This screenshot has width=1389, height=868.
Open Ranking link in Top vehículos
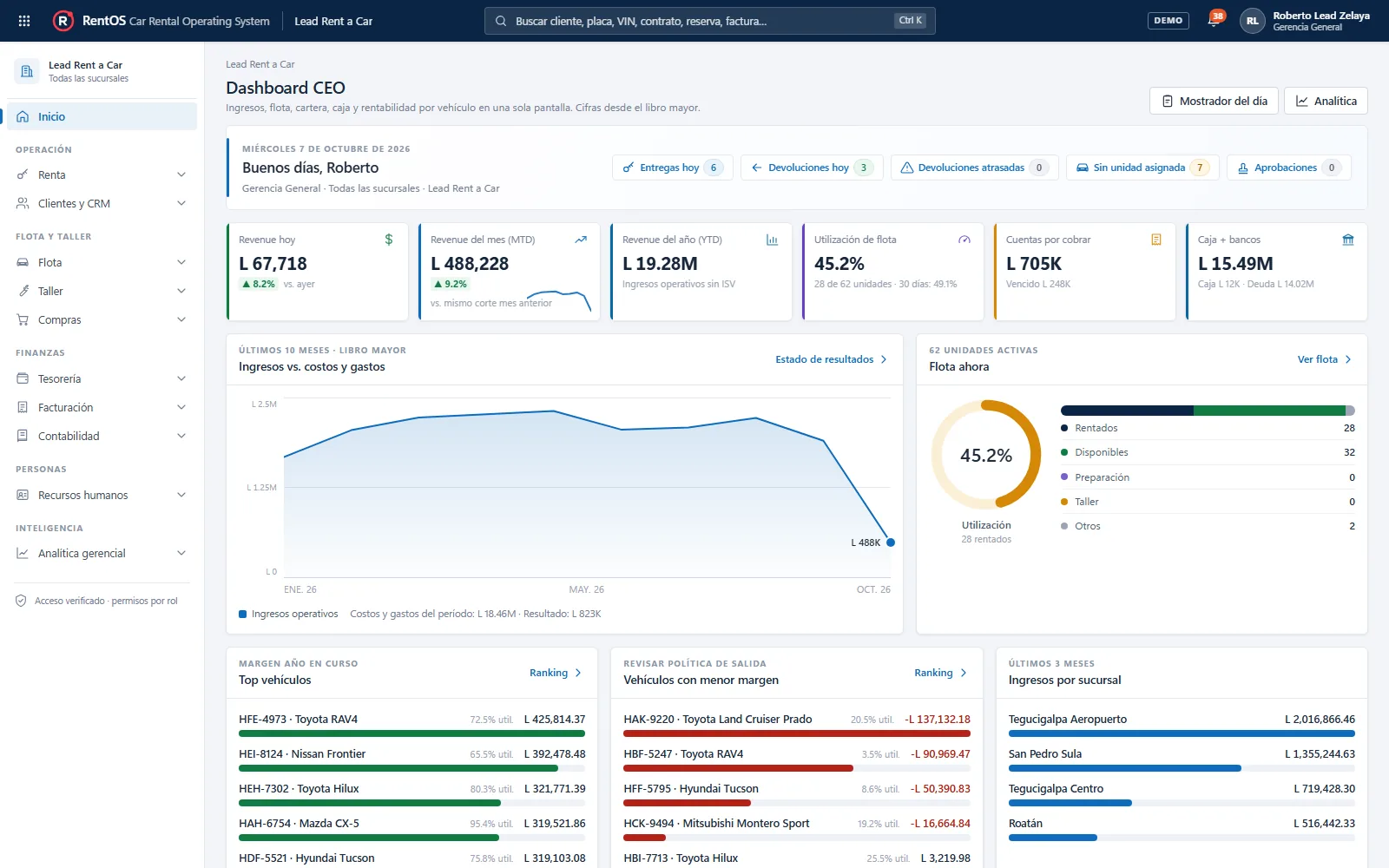(556, 673)
